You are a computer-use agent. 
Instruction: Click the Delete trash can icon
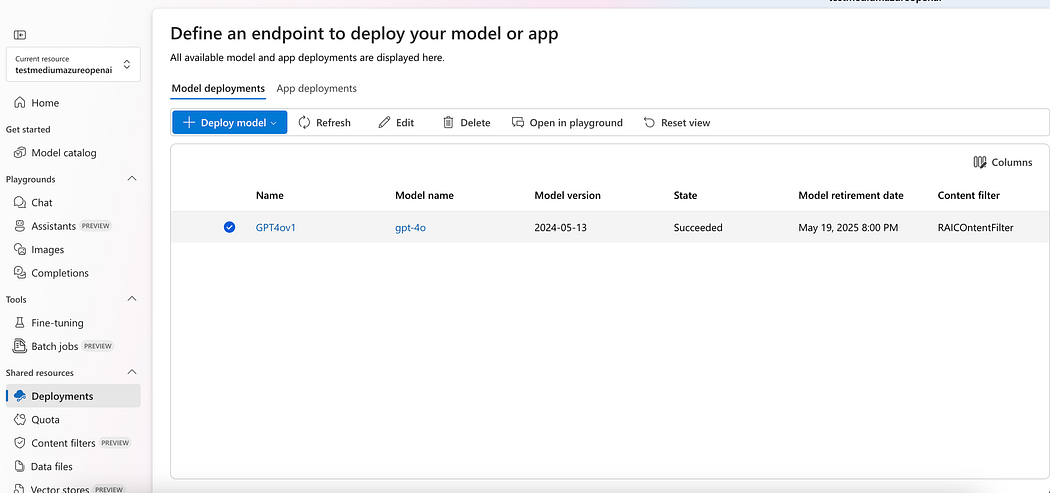[448, 123]
